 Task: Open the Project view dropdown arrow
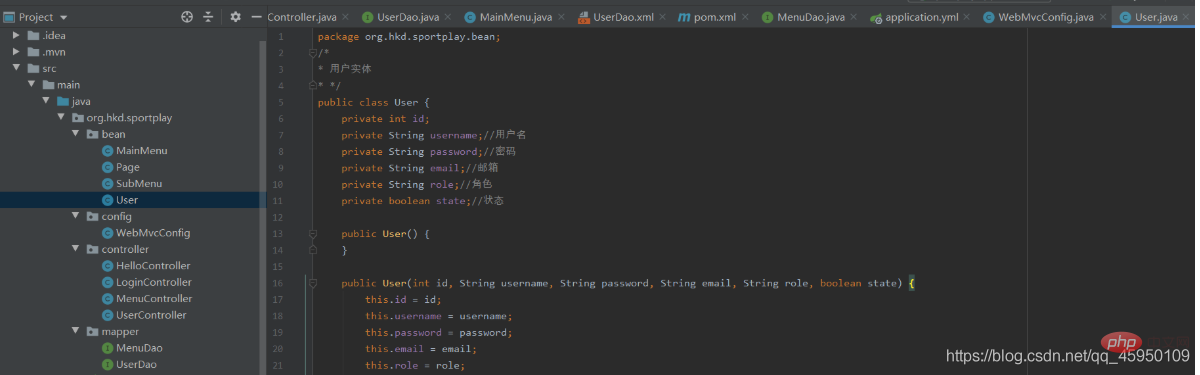64,18
